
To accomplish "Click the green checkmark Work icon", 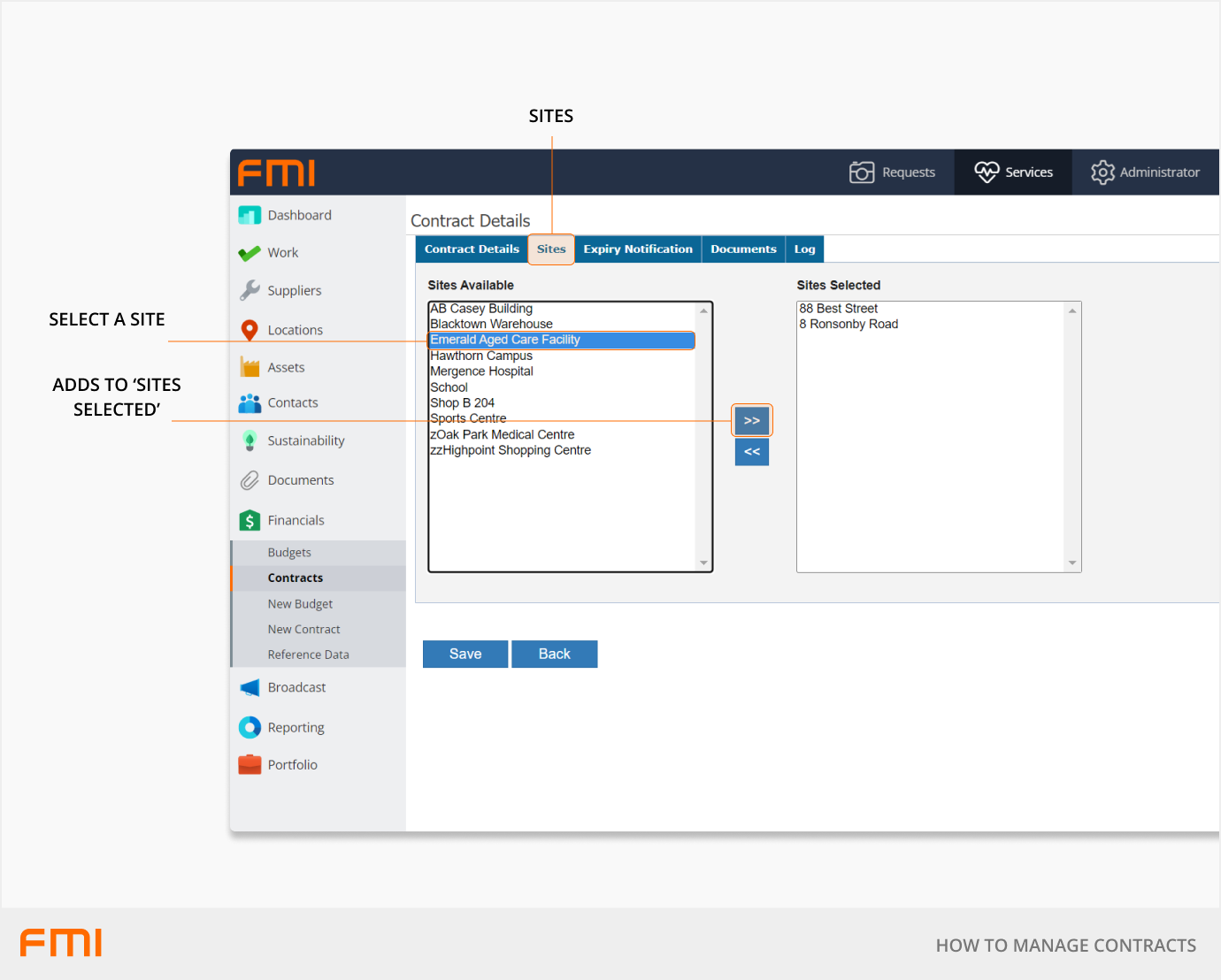I will (250, 254).
